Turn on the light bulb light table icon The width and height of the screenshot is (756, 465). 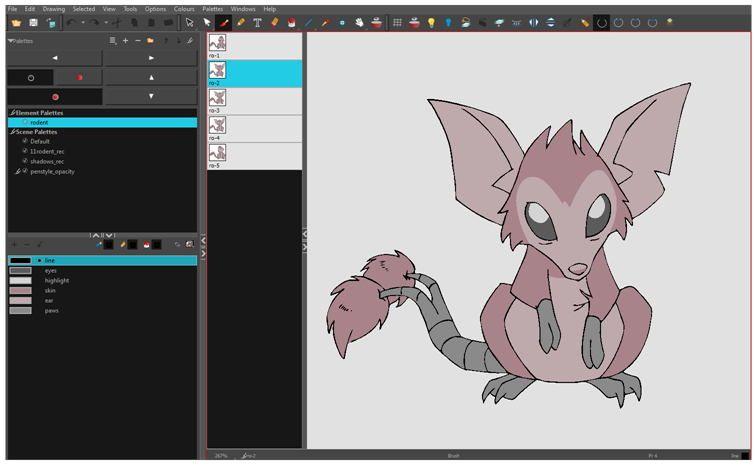click(x=431, y=22)
